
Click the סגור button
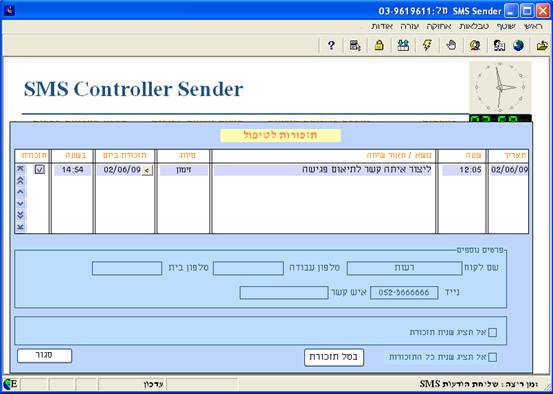pyautogui.click(x=44, y=356)
